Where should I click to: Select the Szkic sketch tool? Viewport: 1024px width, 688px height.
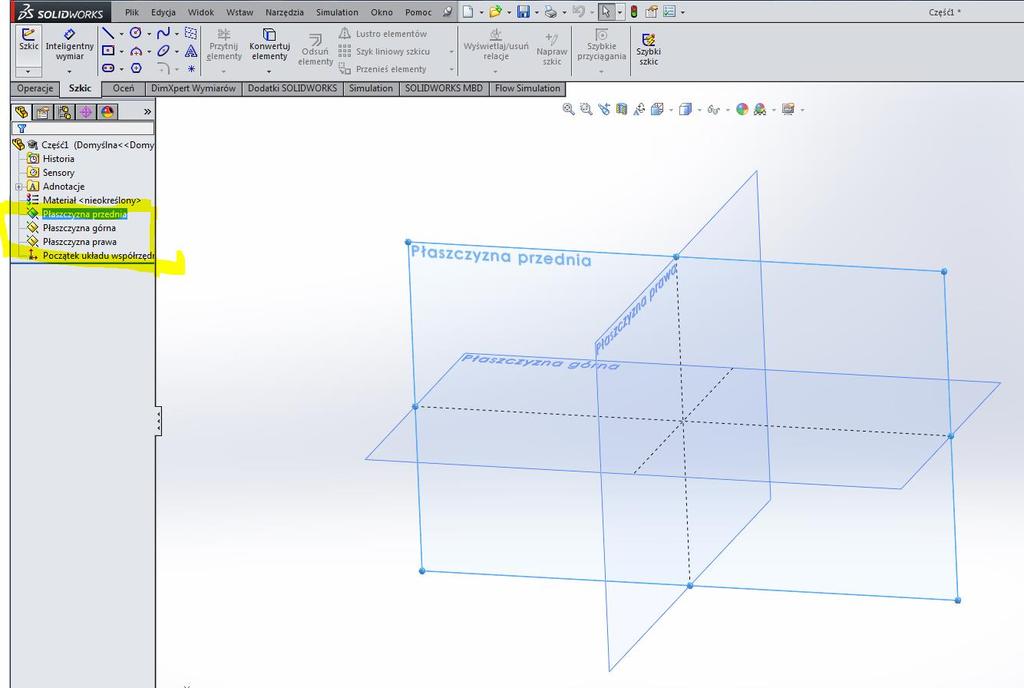point(29,40)
